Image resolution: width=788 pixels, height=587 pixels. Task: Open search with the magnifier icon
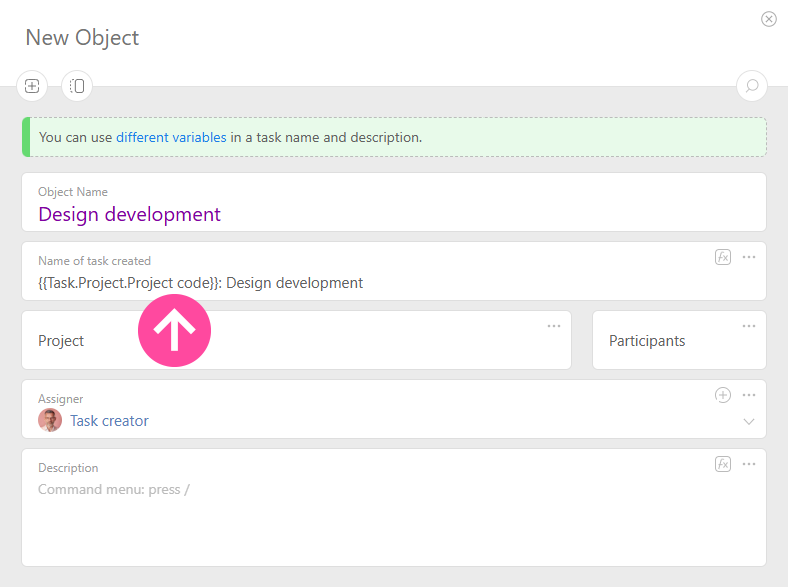pos(752,86)
